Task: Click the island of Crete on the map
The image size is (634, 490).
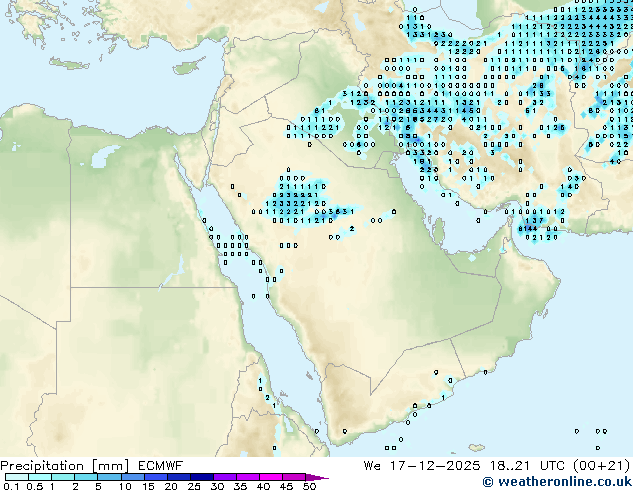Action: (x=69, y=64)
